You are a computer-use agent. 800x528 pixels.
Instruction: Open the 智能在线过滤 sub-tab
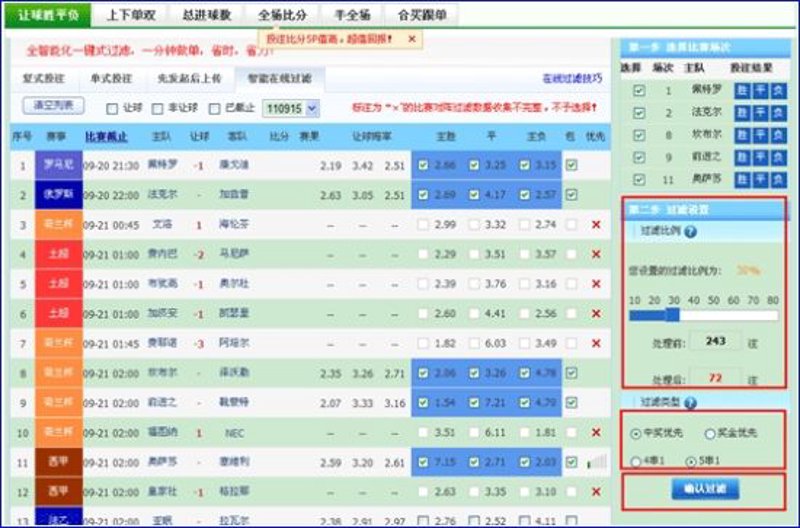(x=280, y=79)
